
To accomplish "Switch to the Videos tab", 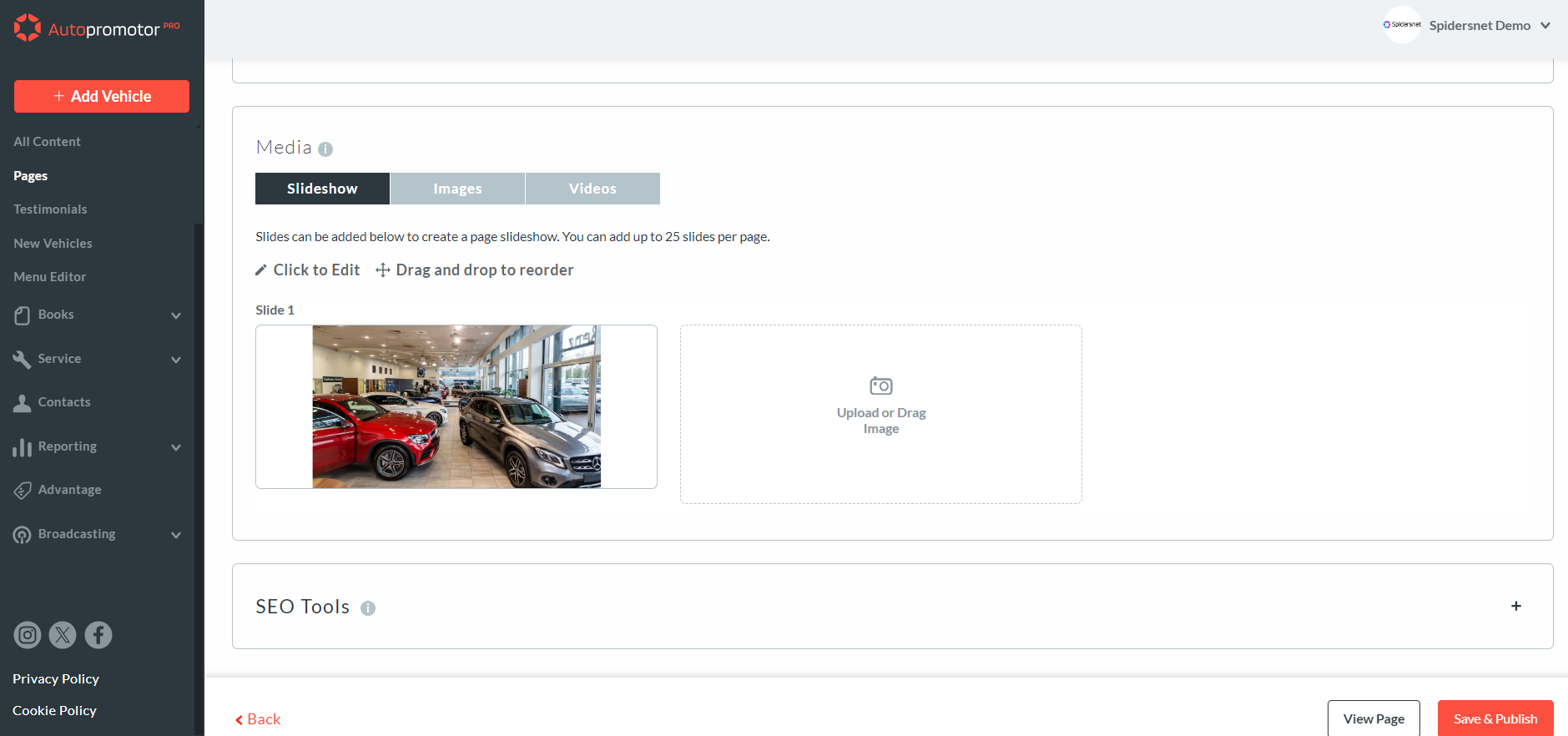I will coord(592,189).
